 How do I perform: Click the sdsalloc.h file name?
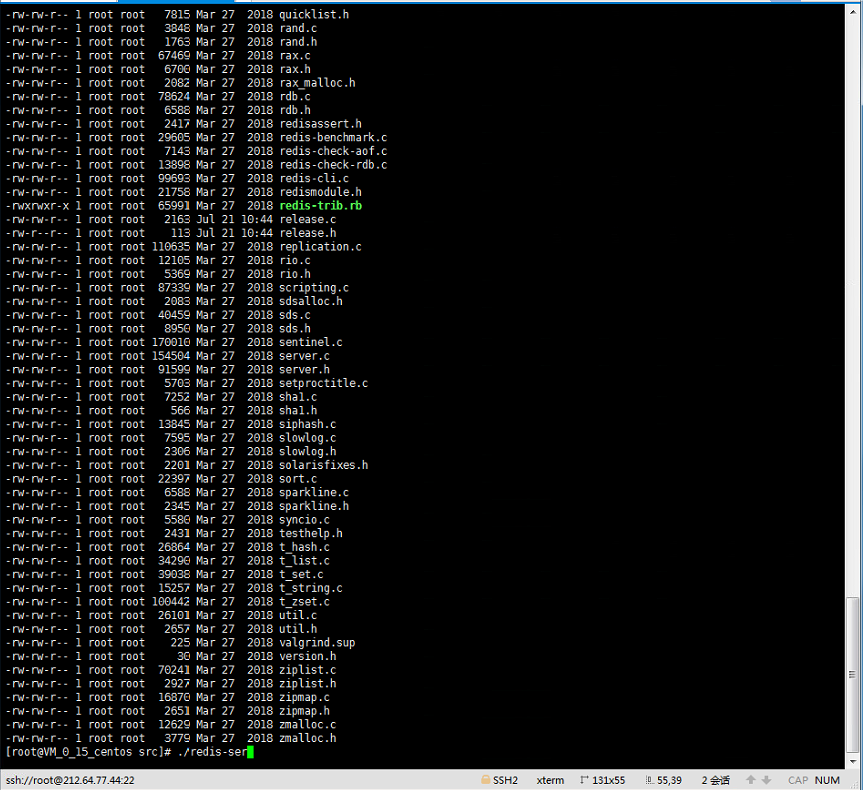[x=310, y=301]
